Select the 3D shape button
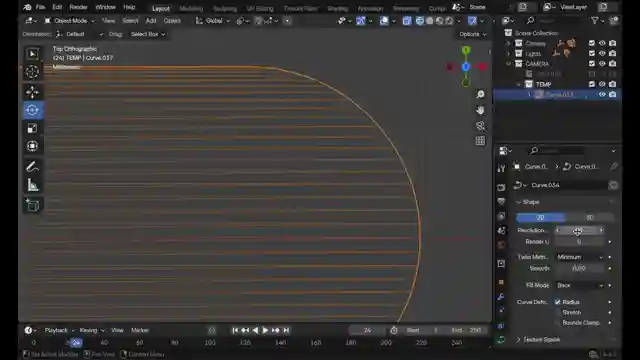 pyautogui.click(x=589, y=217)
